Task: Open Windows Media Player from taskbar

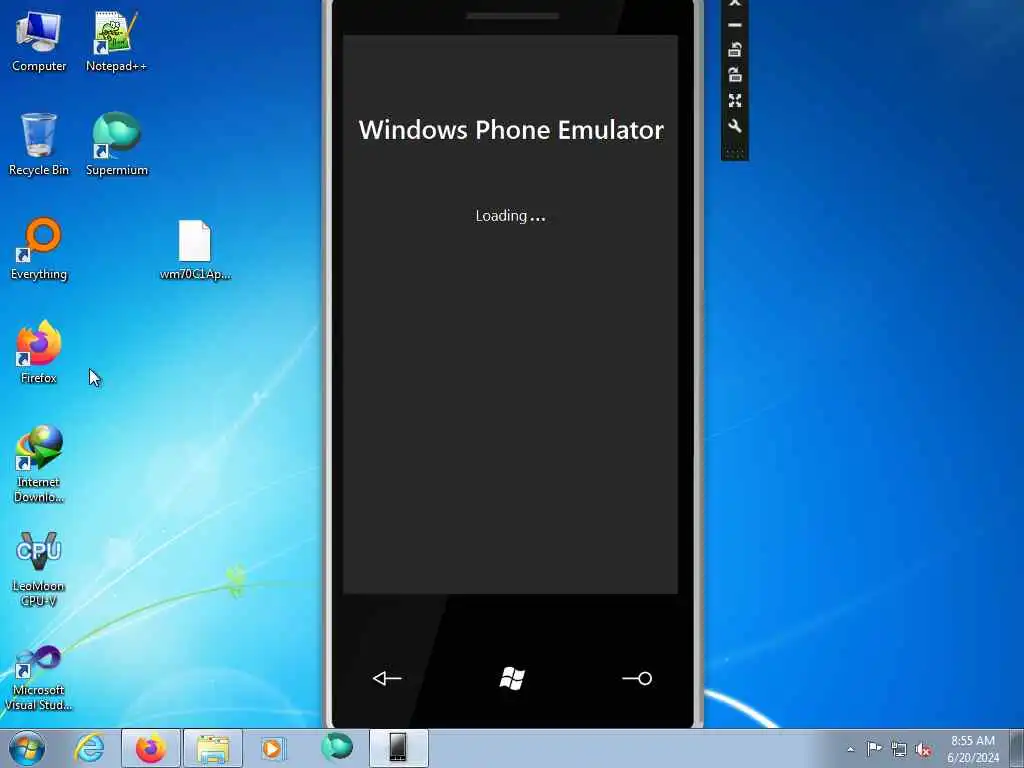Action: (272, 748)
